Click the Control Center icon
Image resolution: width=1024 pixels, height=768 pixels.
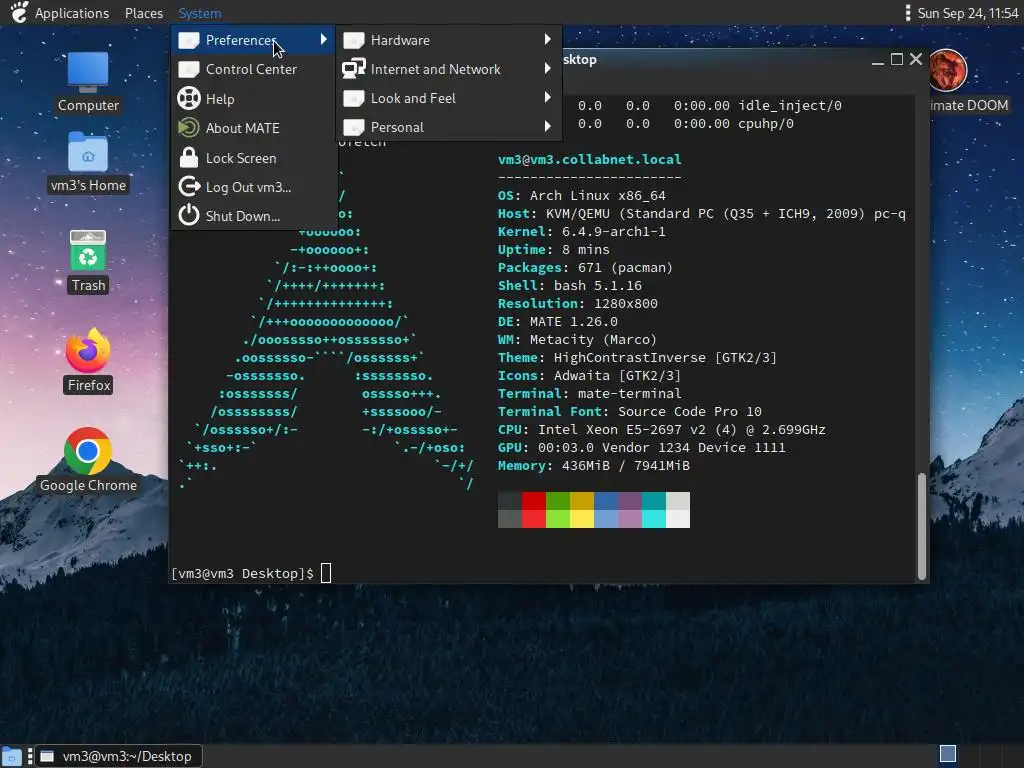(189, 69)
